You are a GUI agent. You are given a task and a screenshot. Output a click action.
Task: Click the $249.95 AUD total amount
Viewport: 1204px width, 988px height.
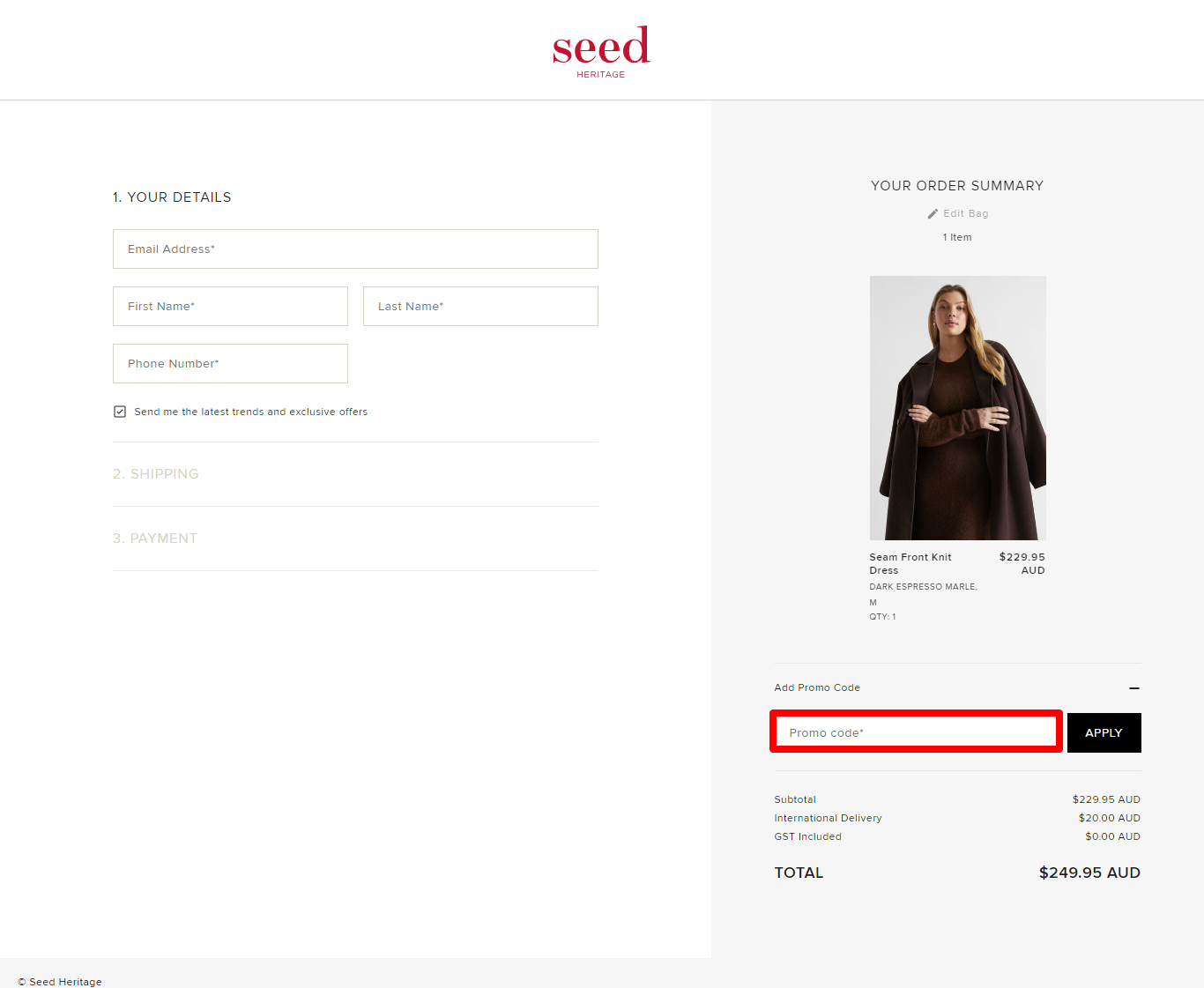click(x=1089, y=873)
